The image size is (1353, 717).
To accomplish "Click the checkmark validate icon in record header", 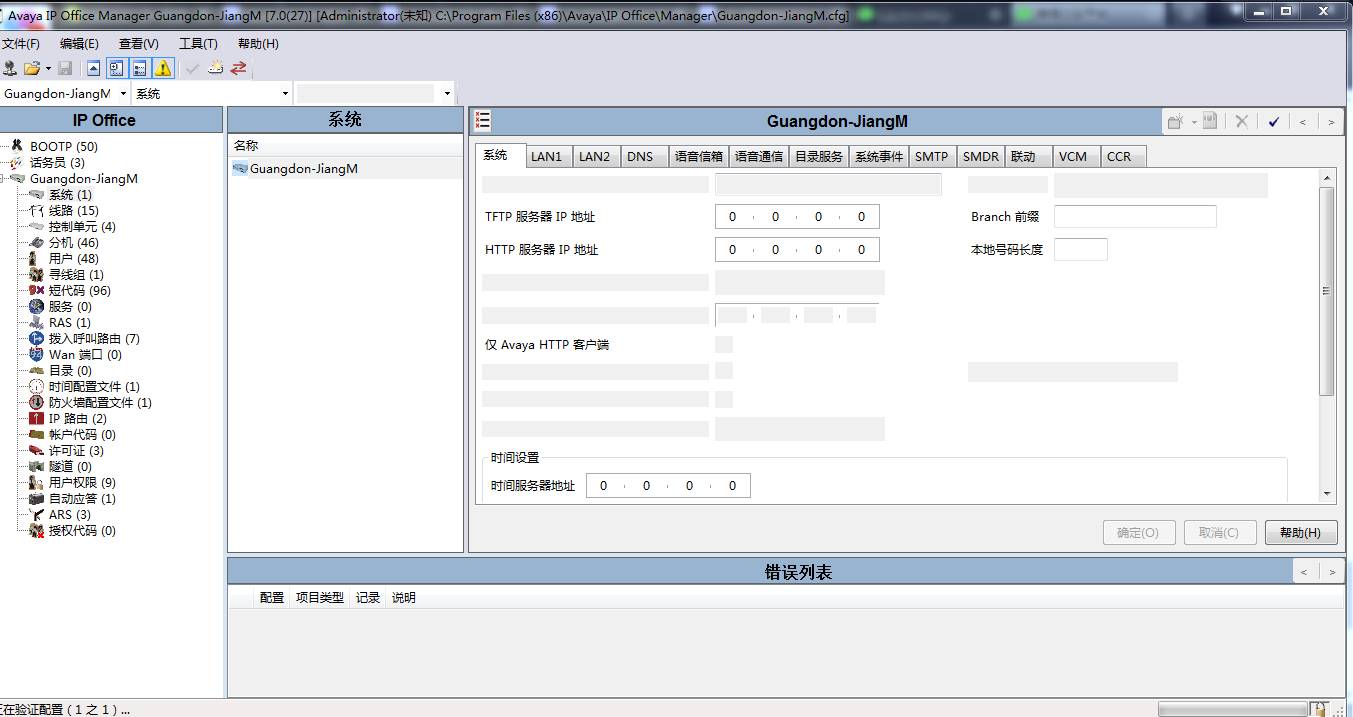I will tap(1273, 122).
